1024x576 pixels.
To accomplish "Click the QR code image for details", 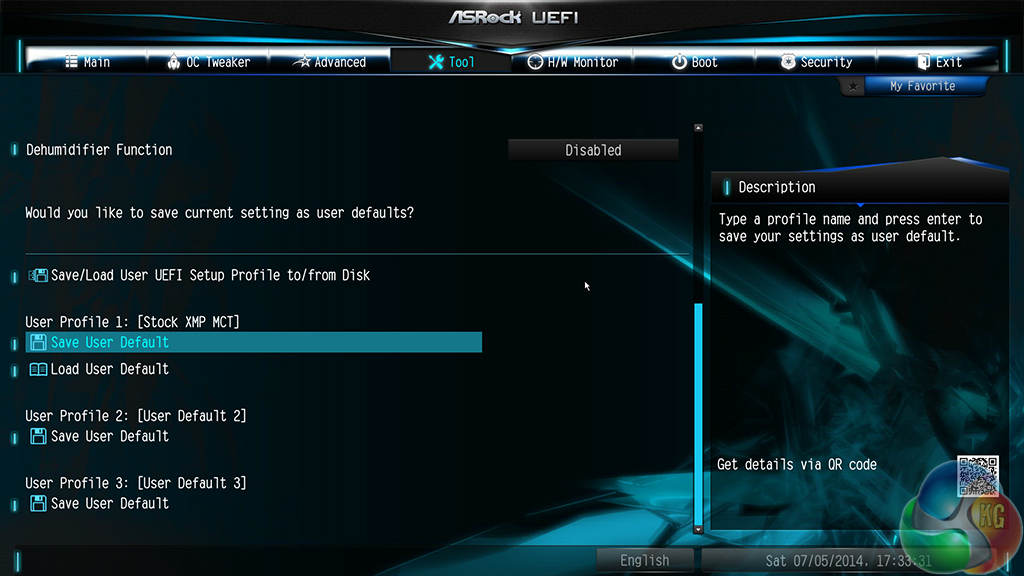I will (x=978, y=476).
